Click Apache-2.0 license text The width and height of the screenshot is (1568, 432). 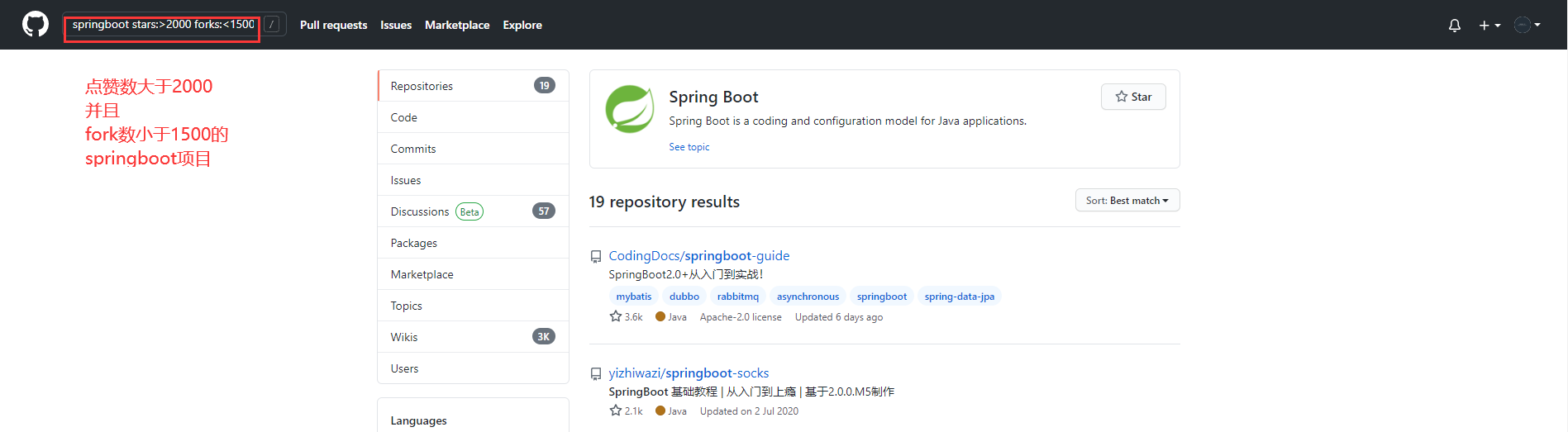click(741, 317)
